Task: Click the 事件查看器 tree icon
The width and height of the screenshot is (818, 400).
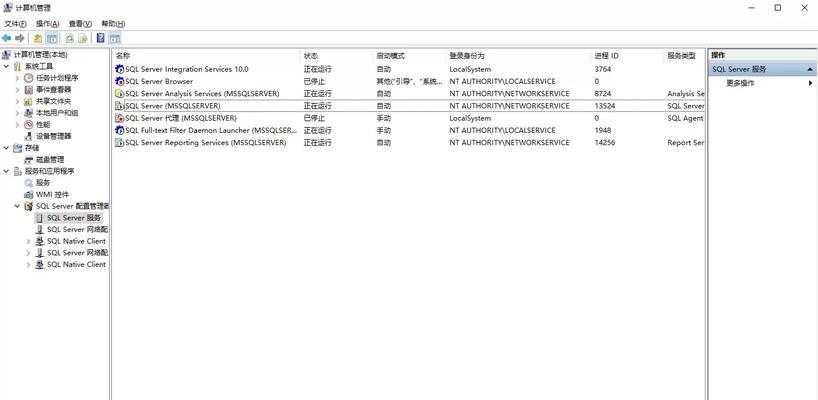Action: point(29,90)
